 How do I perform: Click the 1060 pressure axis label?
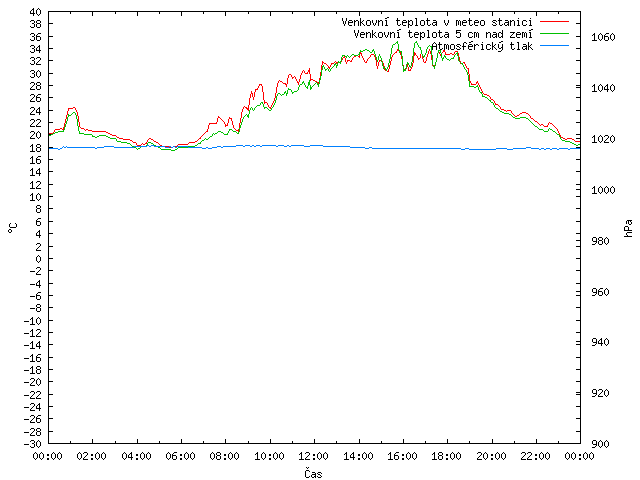603,37
